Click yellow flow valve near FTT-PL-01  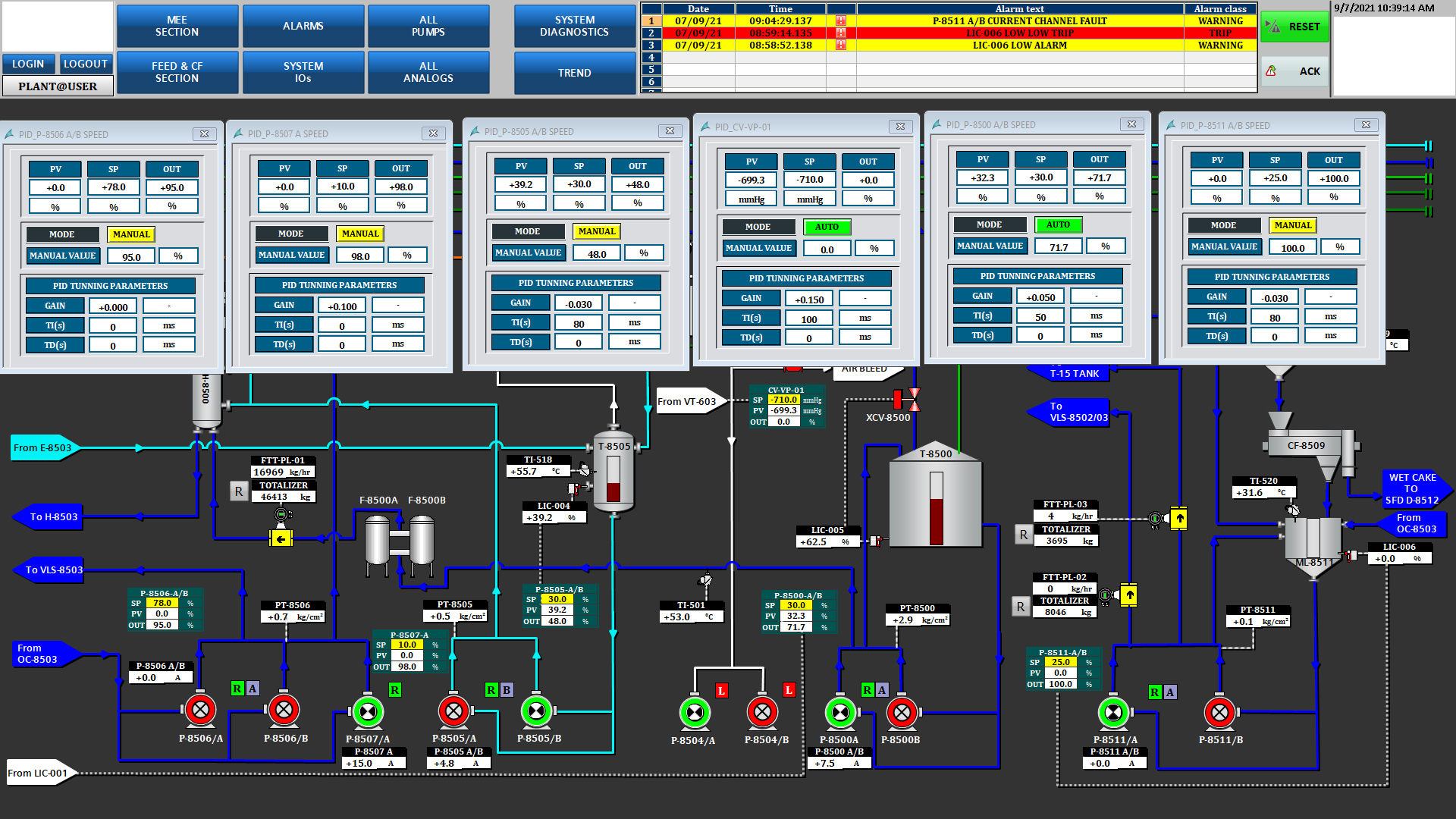click(x=281, y=539)
